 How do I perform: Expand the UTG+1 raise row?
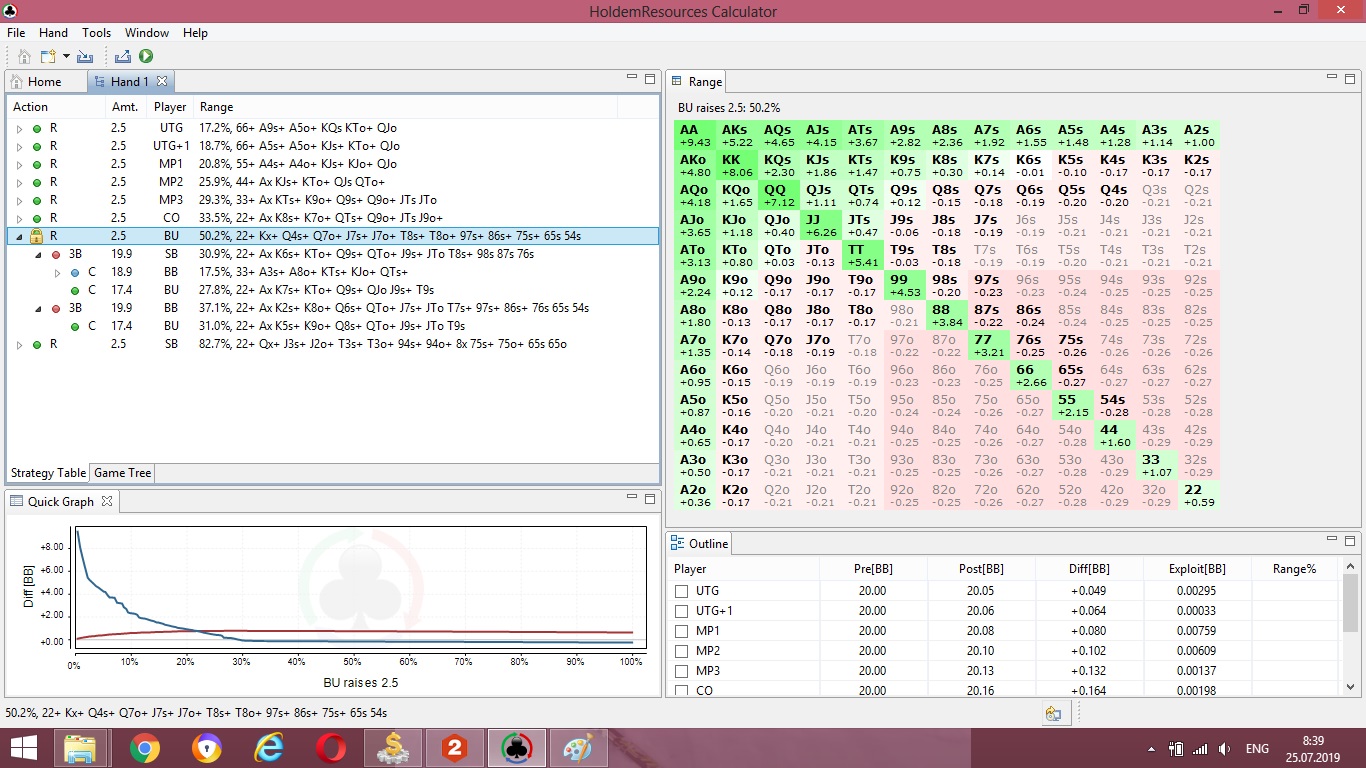(x=19, y=147)
